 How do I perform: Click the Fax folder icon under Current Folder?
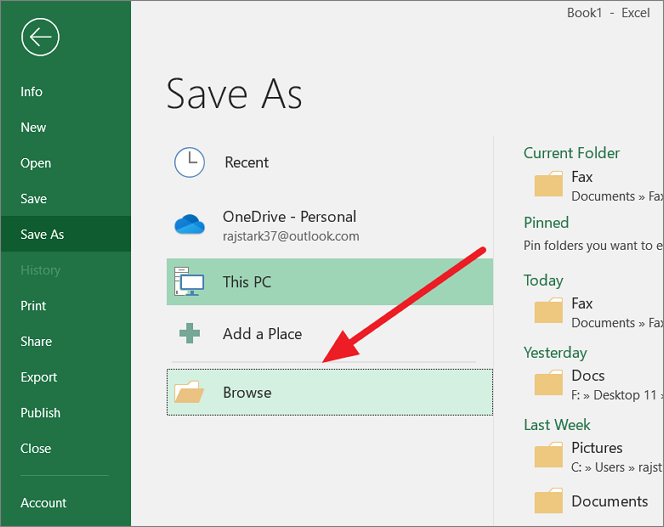pos(548,184)
